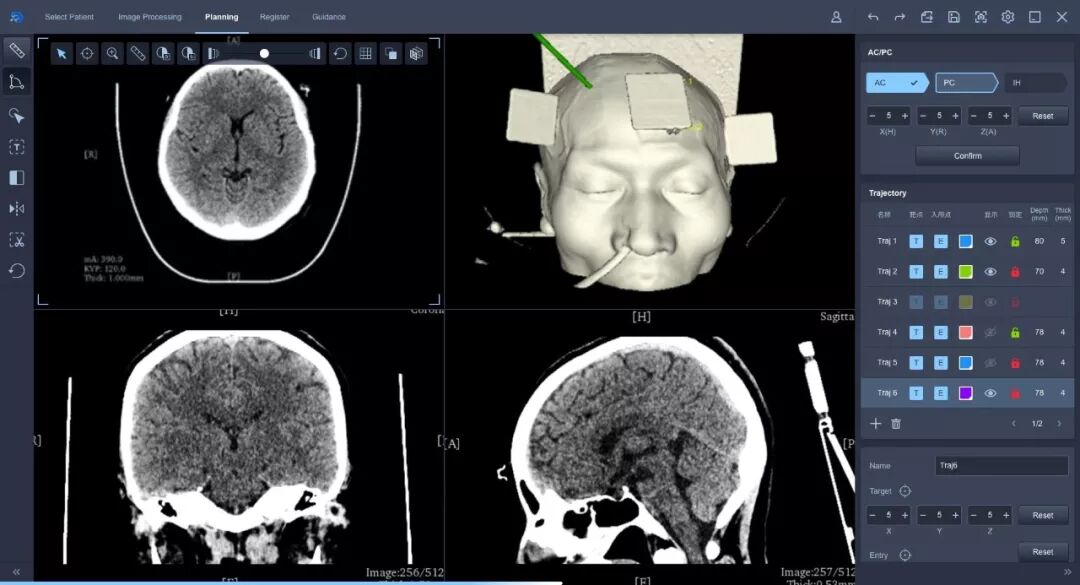Open the Guidance tab

click(x=329, y=17)
